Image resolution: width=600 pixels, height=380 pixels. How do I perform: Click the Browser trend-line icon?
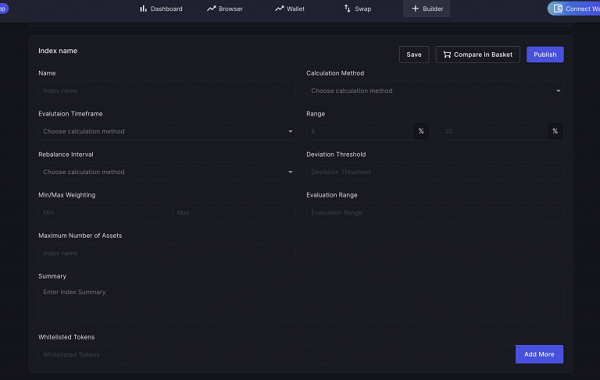point(211,8)
